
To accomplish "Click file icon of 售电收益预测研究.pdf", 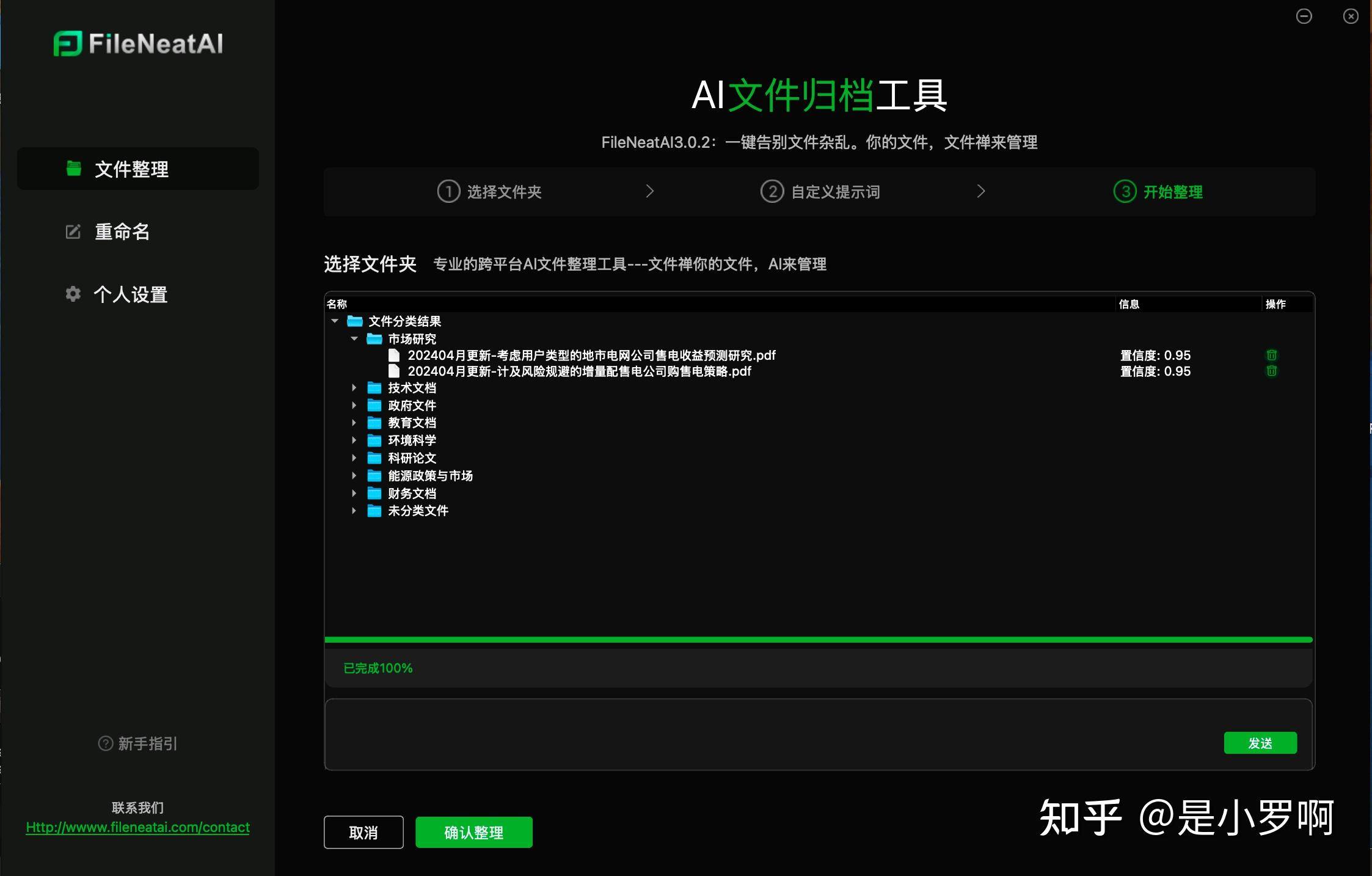I will [394, 355].
